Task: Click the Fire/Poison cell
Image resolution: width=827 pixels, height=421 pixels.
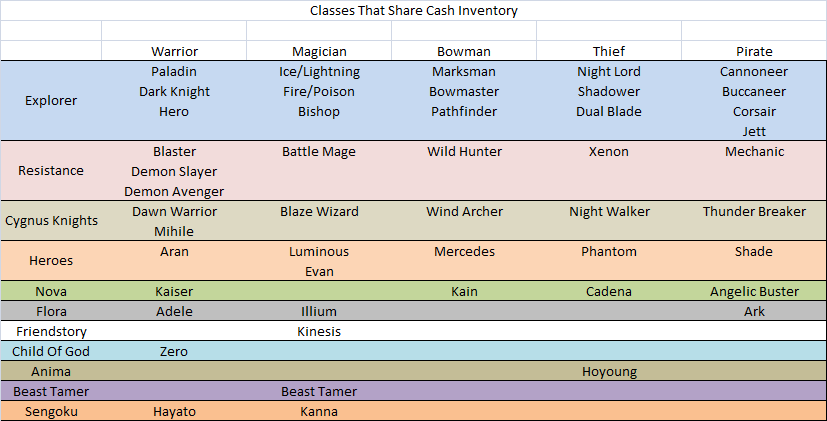Action: click(x=319, y=91)
